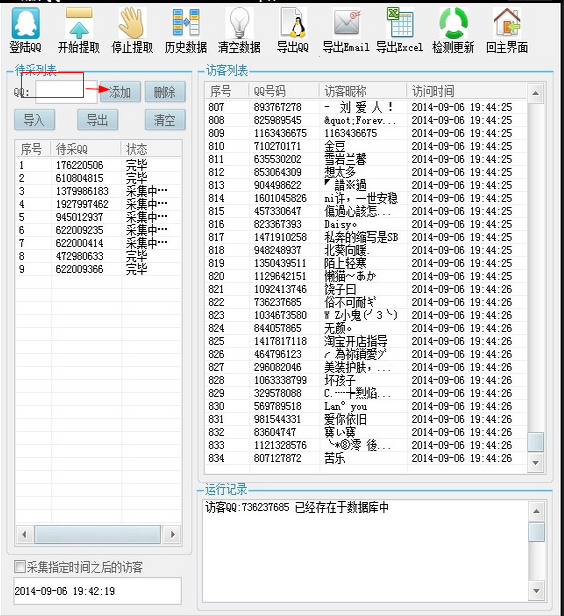Click pending list horizontal scroll right arrow
Image resolution: width=564 pixels, height=616 pixels.
pyautogui.click(x=172, y=534)
